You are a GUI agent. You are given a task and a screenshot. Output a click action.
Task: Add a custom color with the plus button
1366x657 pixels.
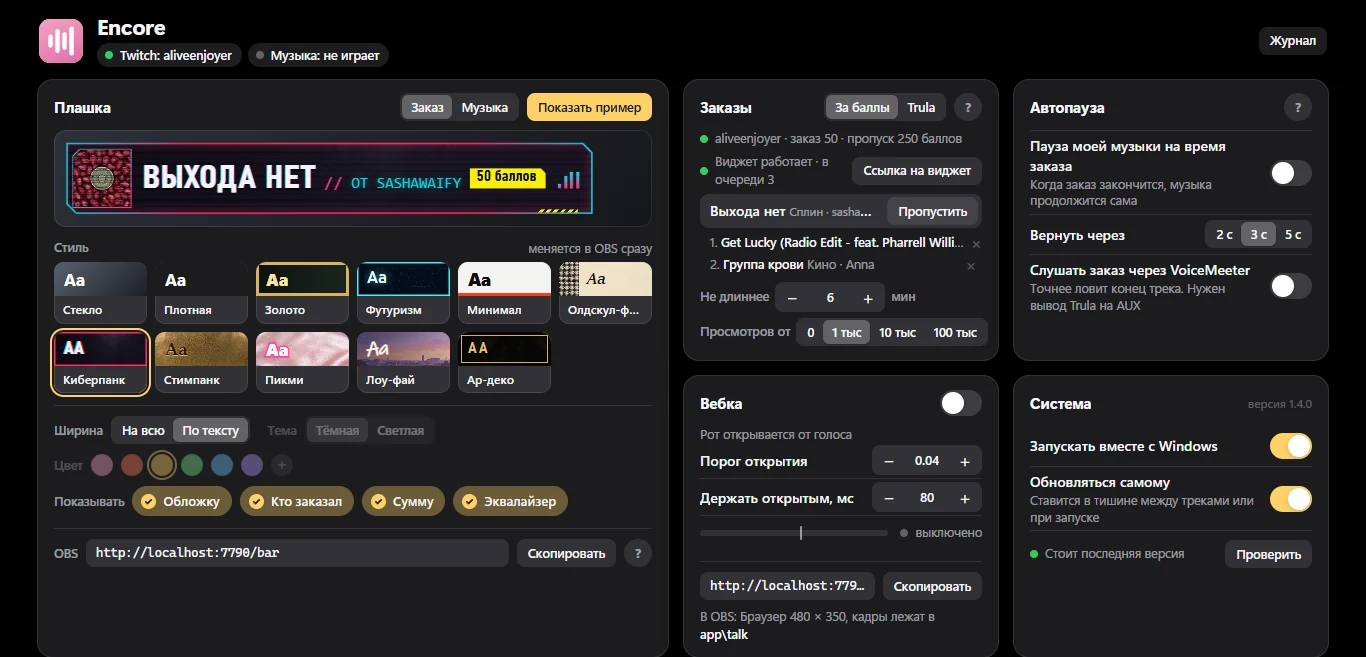point(282,465)
